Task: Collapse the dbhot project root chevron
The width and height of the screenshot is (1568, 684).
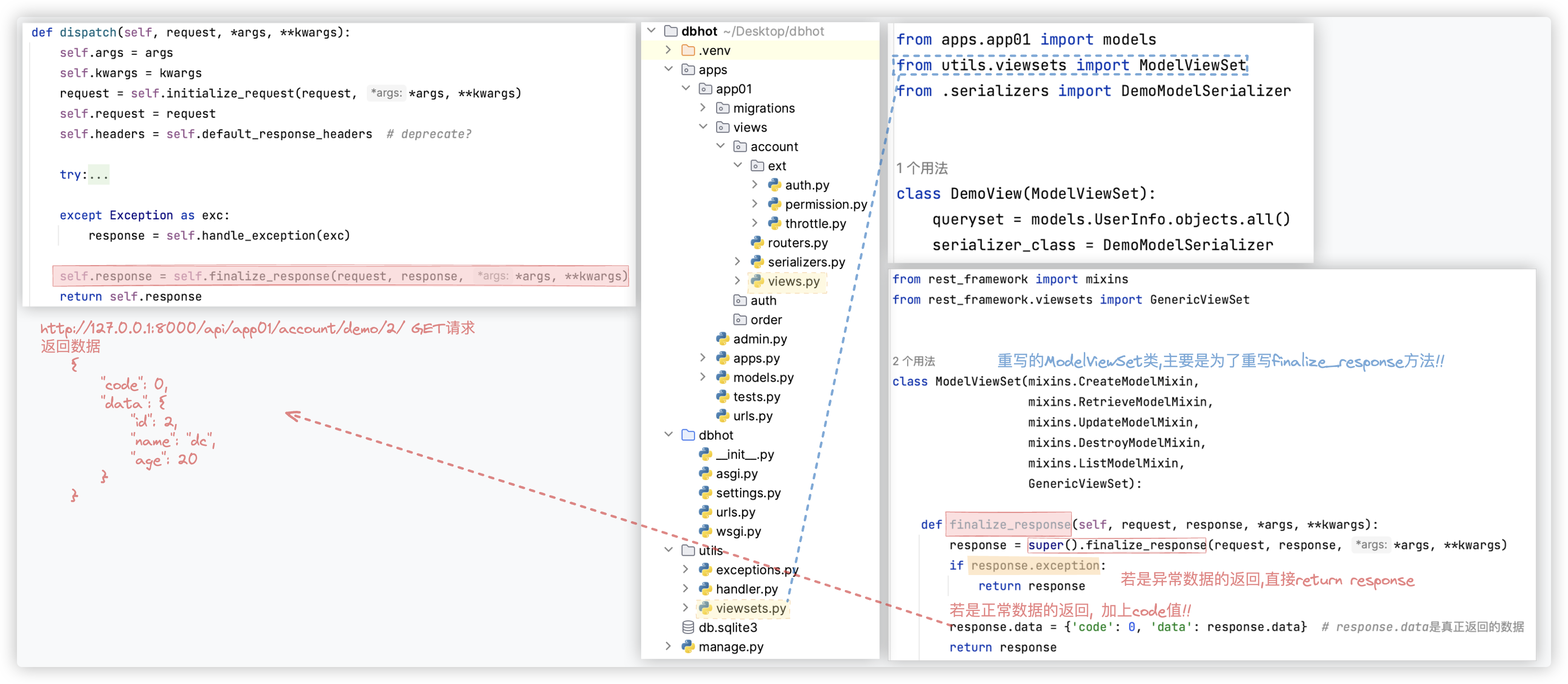Action: pos(652,31)
